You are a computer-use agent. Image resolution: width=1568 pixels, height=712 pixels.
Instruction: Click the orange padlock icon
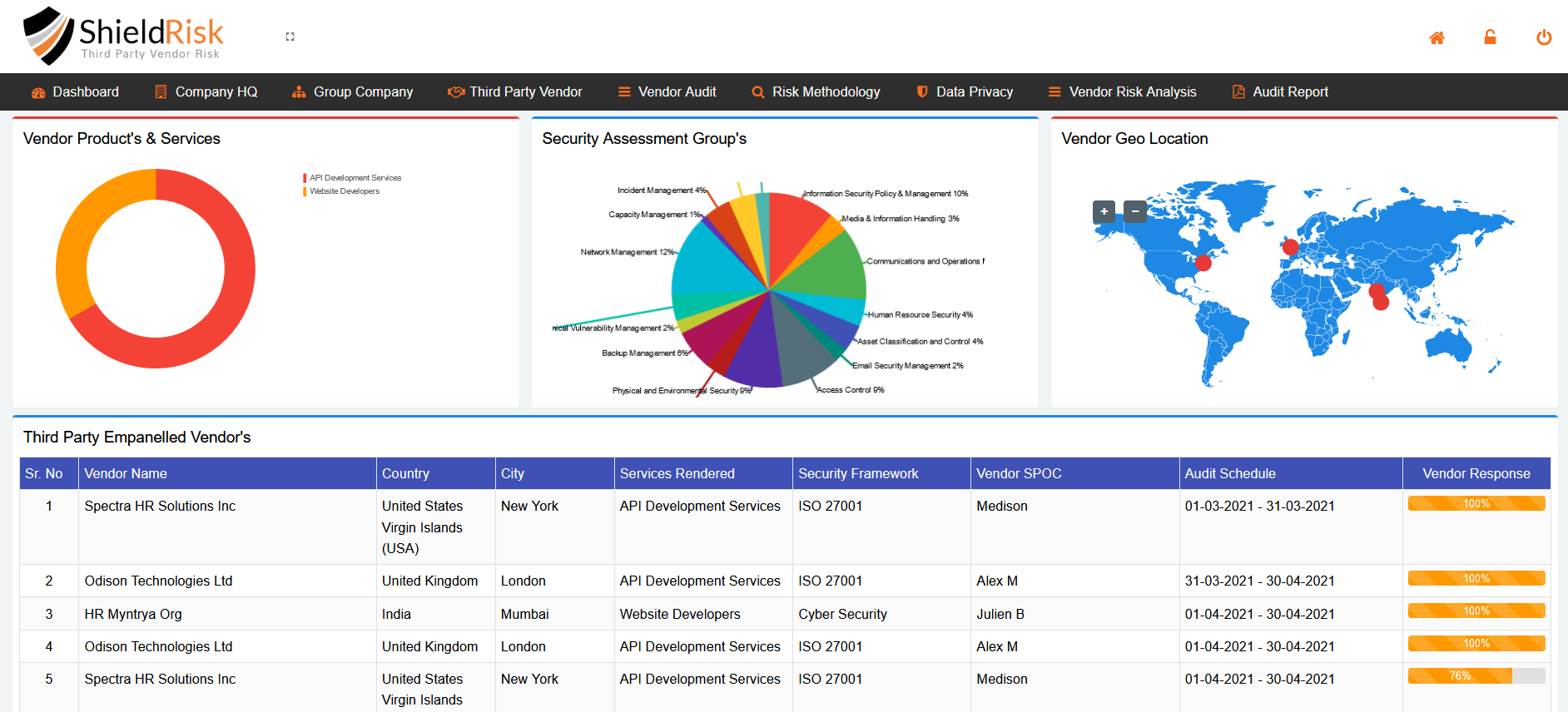[x=1490, y=37]
